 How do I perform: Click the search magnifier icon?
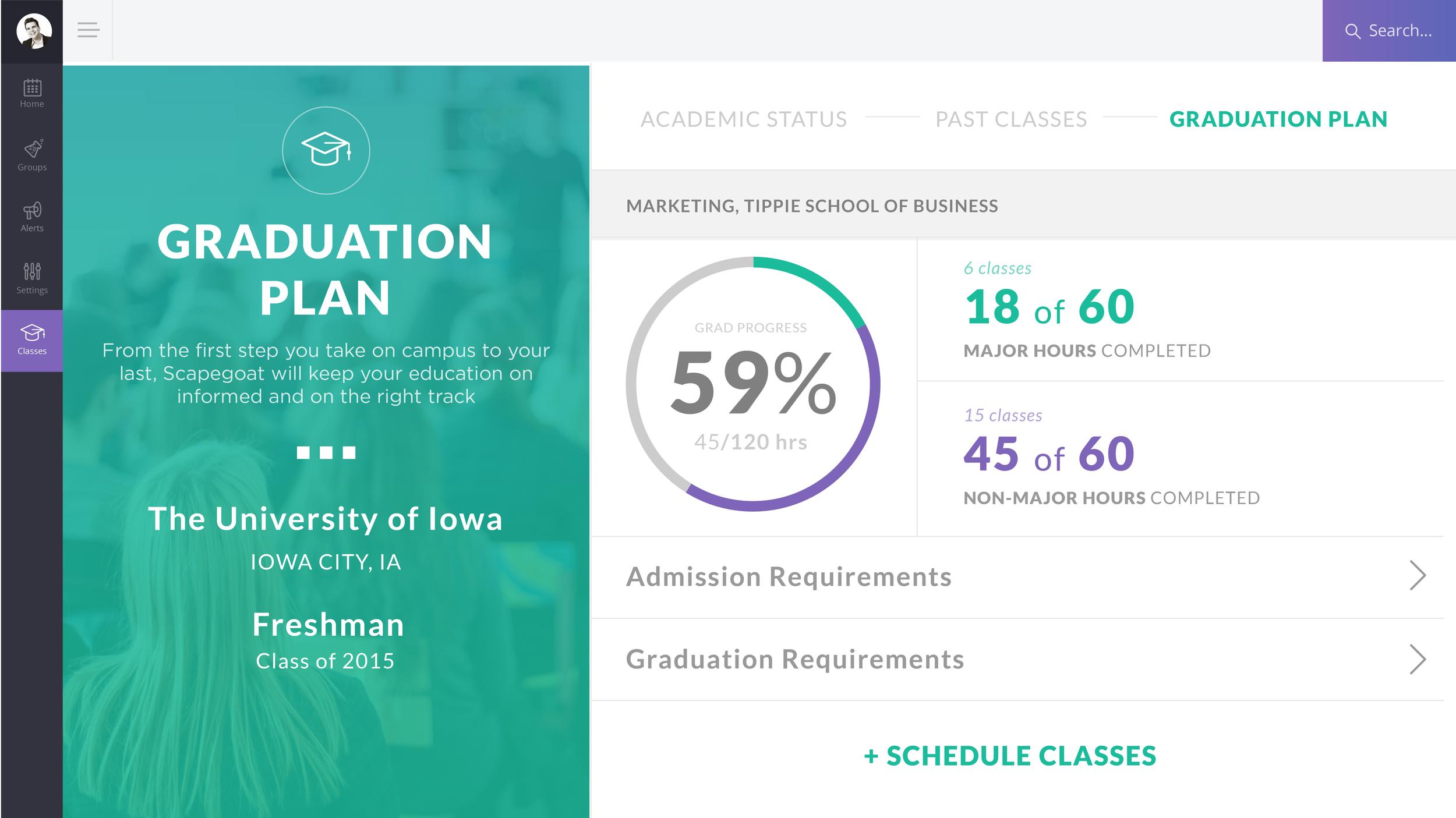click(x=1352, y=31)
